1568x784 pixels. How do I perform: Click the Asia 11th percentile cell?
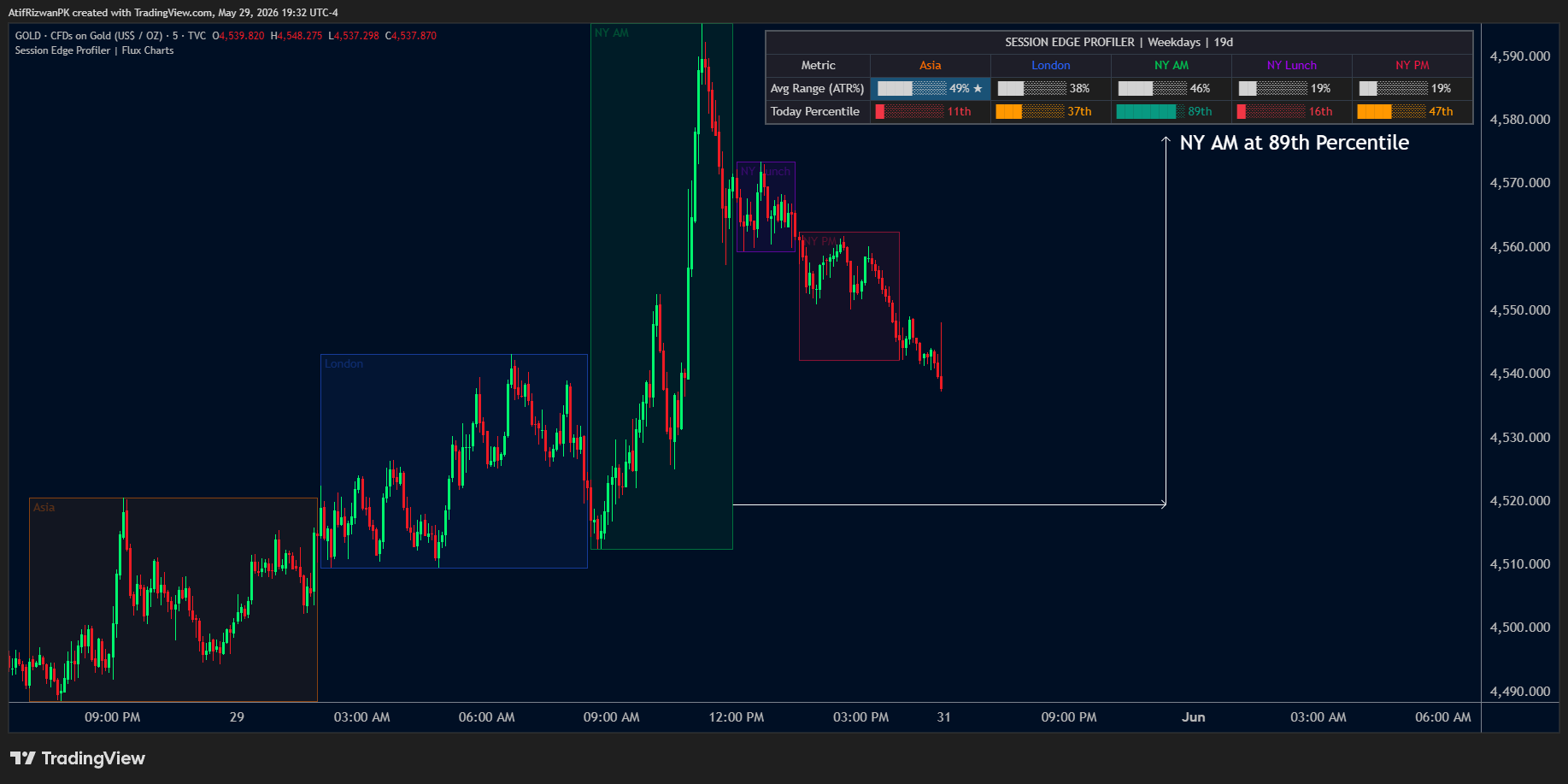click(x=931, y=111)
